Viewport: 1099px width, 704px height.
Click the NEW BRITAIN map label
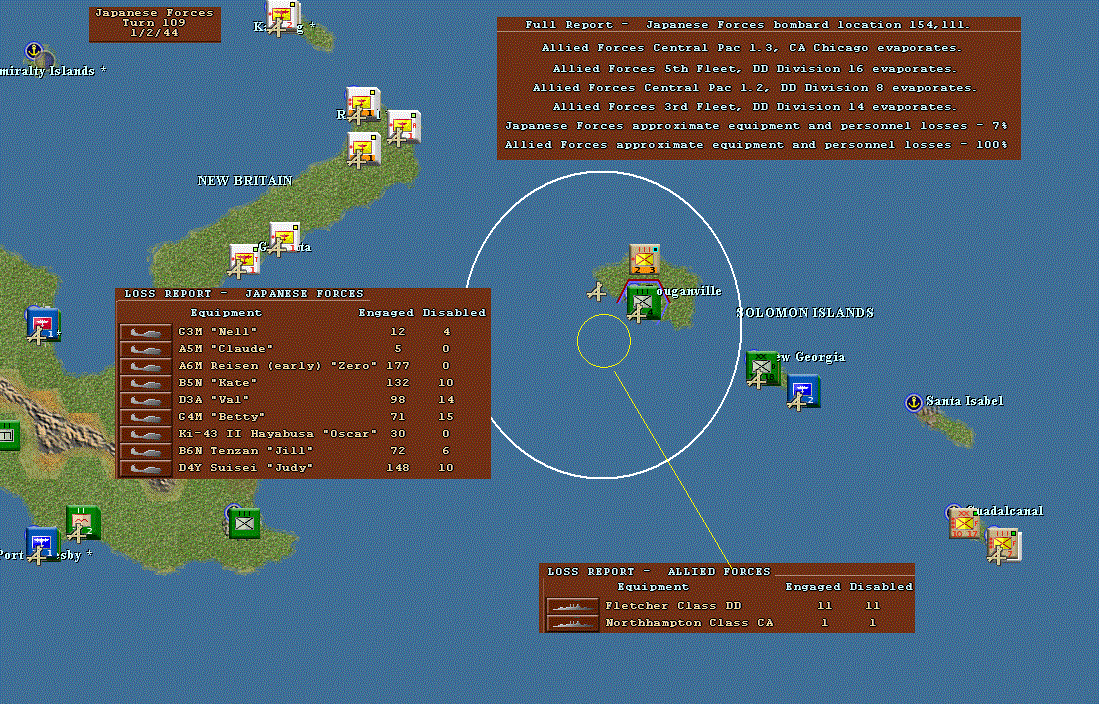[245, 180]
